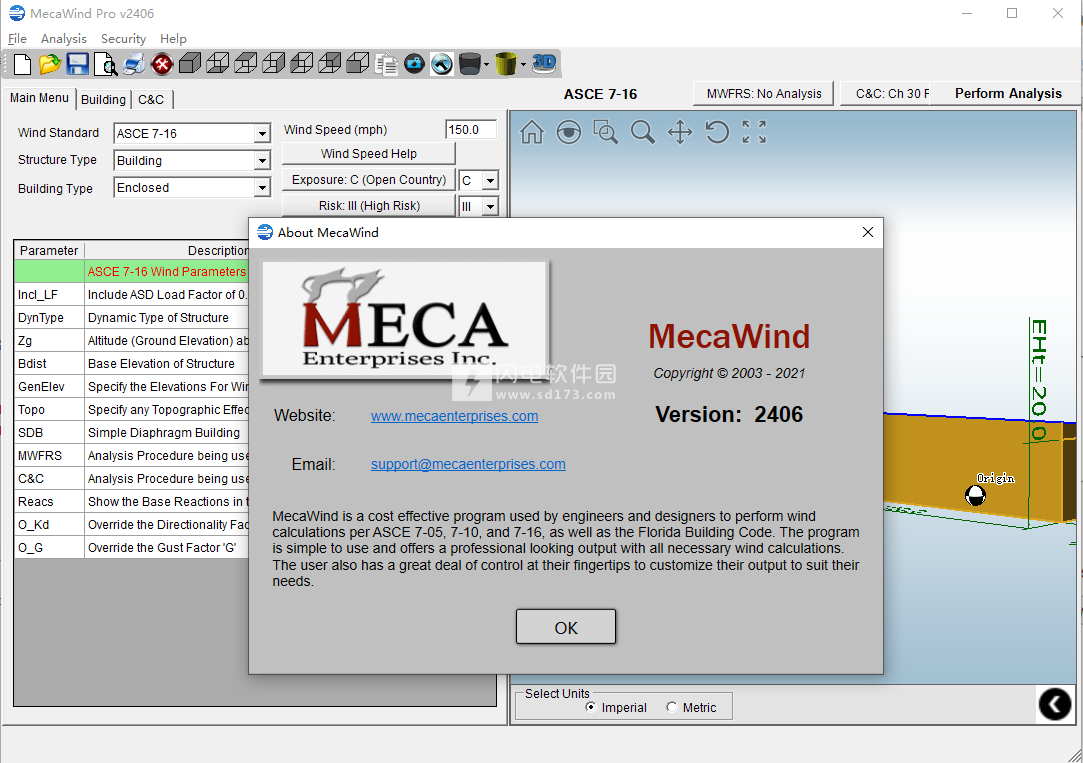
Task: Select the O_Kd parameter row
Action: click(131, 525)
